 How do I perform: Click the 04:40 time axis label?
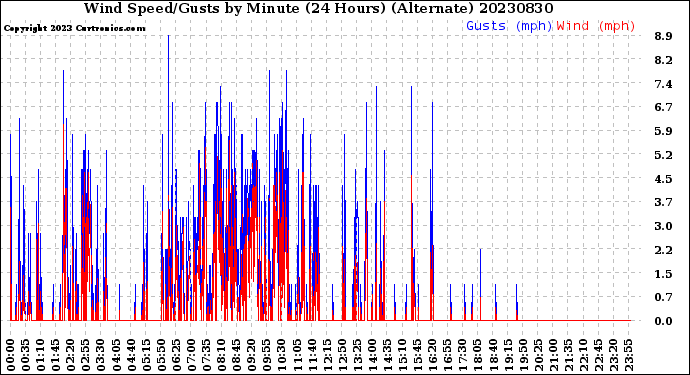pyautogui.click(x=131, y=355)
